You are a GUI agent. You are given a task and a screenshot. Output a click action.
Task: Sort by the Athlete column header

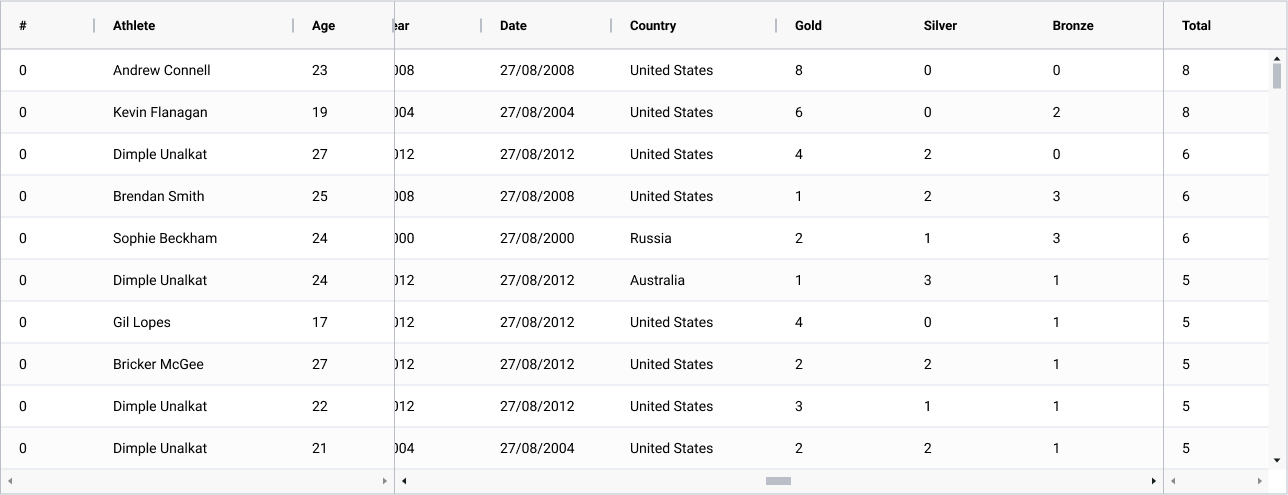click(134, 26)
